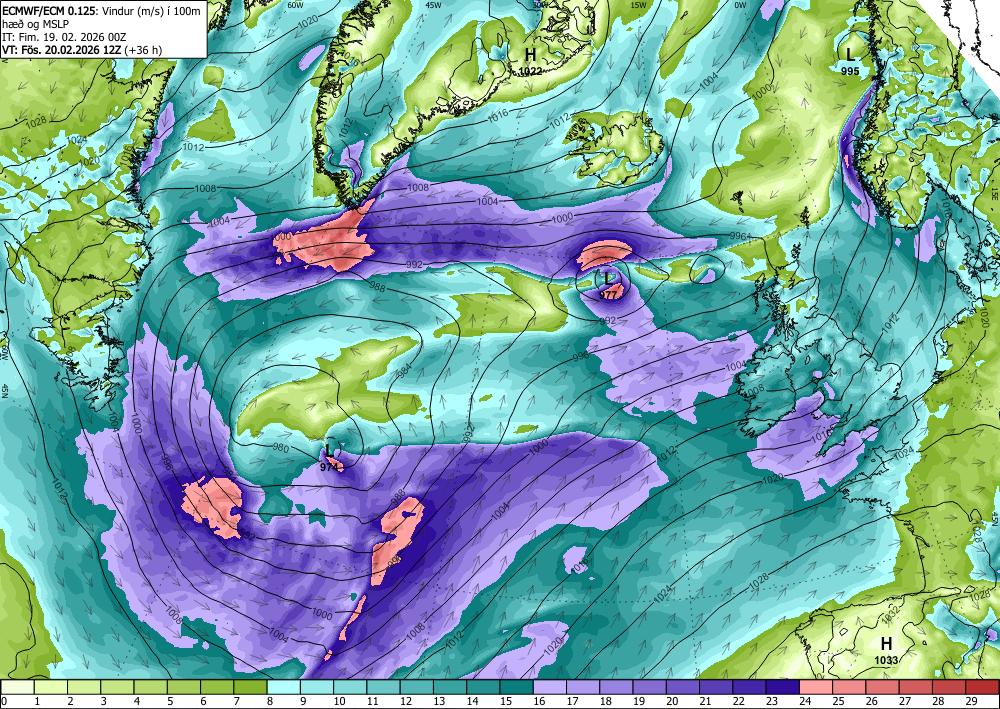Click the 980 isobar label
Image resolution: width=1000 pixels, height=709 pixels.
(x=280, y=447)
